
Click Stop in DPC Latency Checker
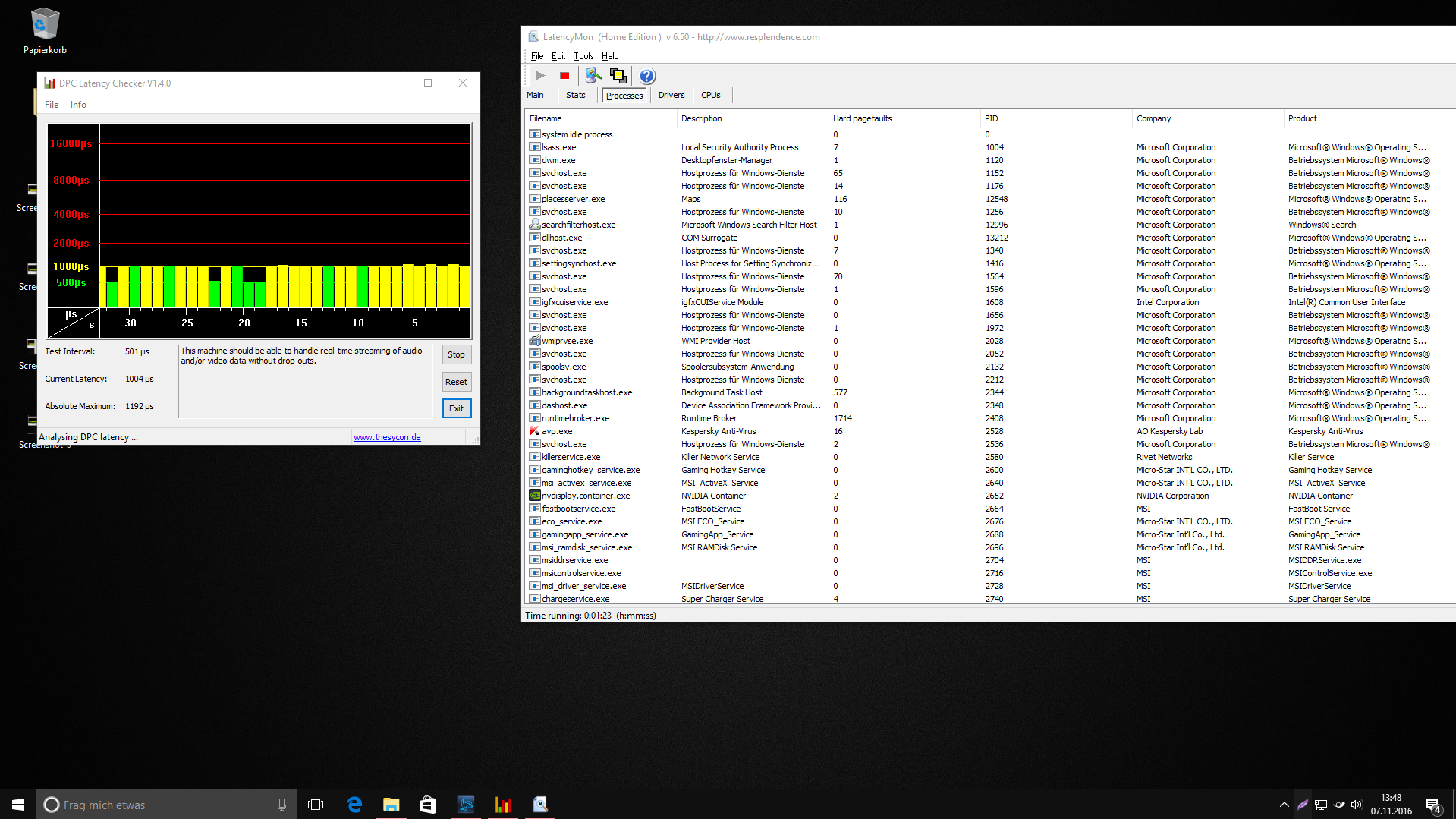456,354
